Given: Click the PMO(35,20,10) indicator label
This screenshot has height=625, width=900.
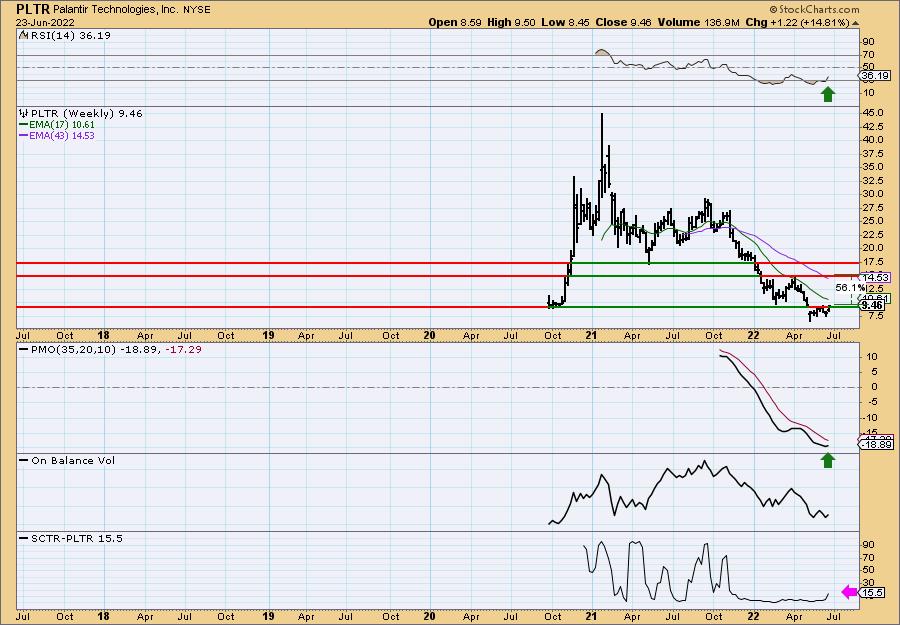Looking at the screenshot, I should coord(73,350).
